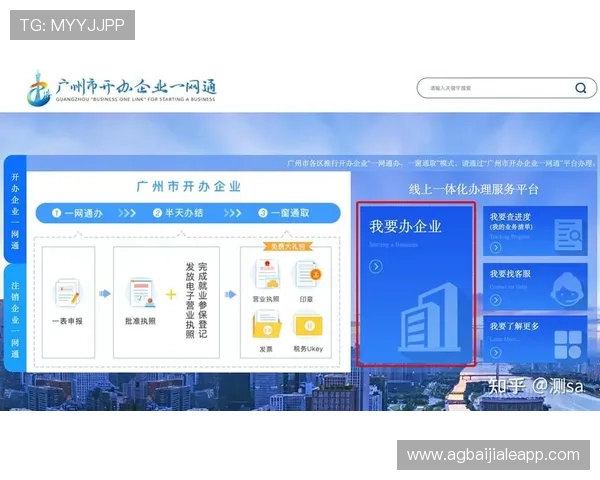Click step 1 一网通办 label
600x480 pixels.
point(77,213)
